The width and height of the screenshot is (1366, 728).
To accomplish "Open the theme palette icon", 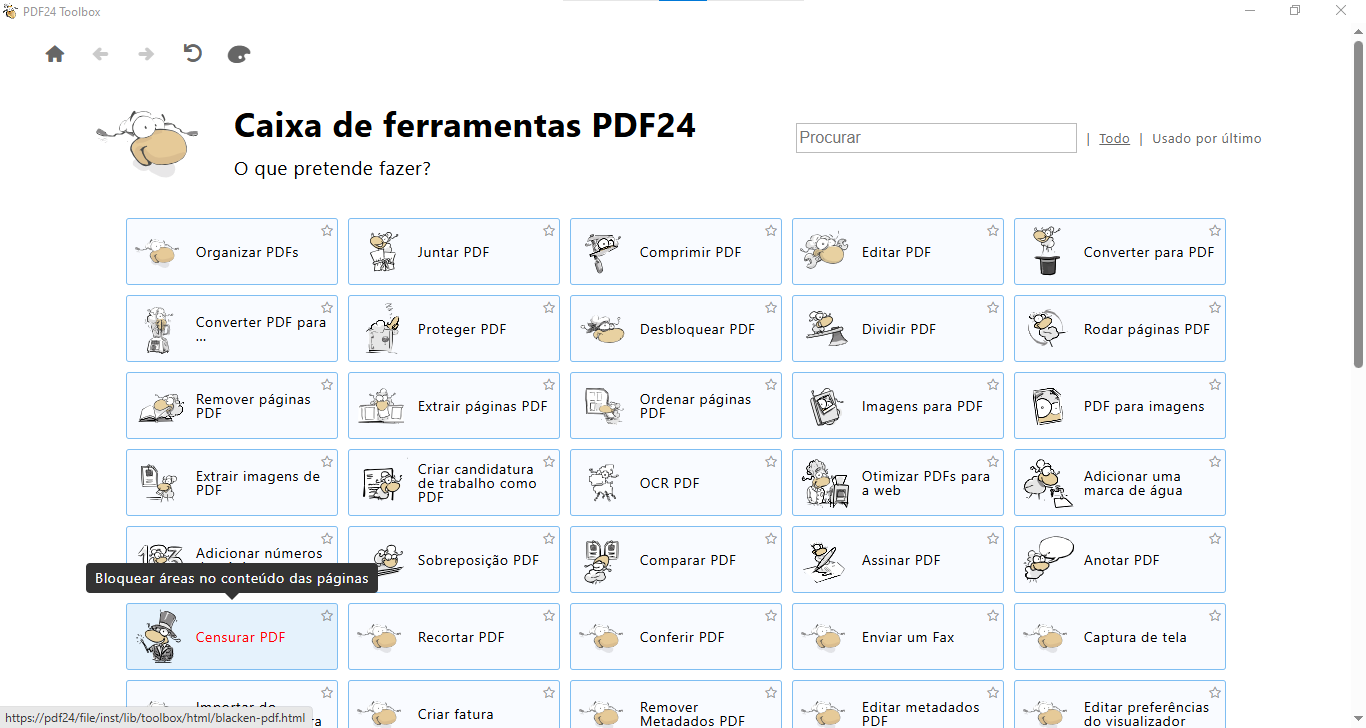I will point(239,54).
